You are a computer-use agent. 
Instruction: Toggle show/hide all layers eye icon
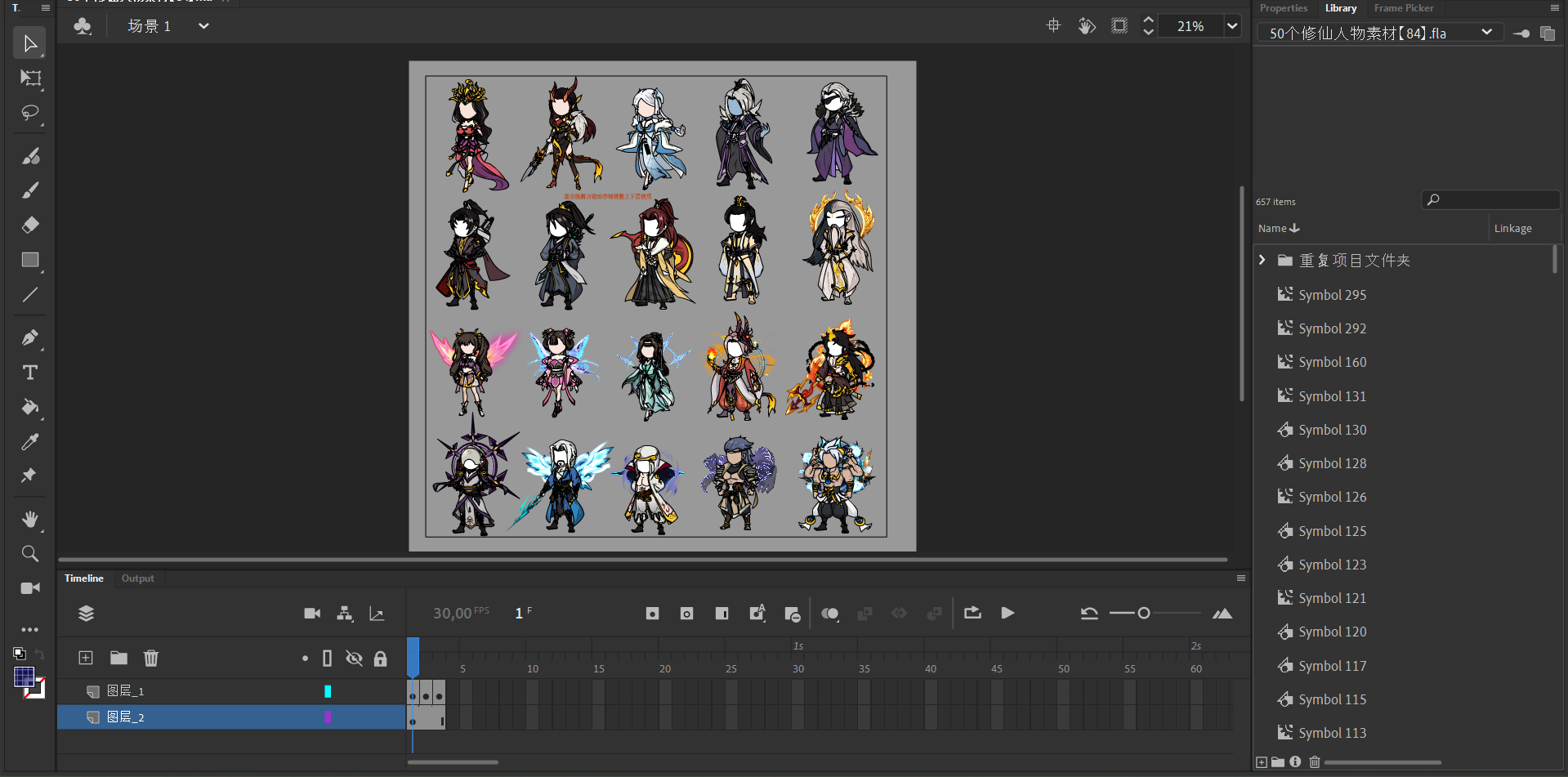click(354, 659)
